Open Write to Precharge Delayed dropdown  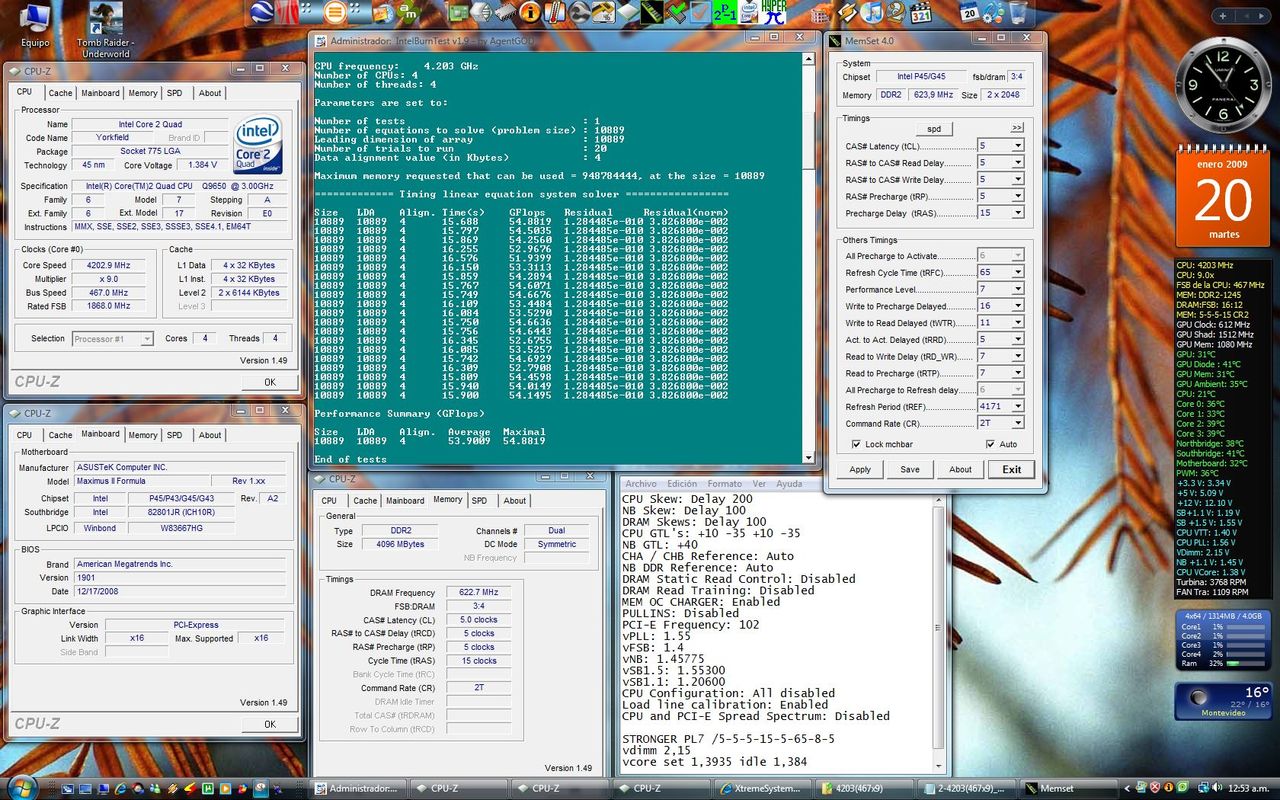pyautogui.click(x=1001, y=306)
